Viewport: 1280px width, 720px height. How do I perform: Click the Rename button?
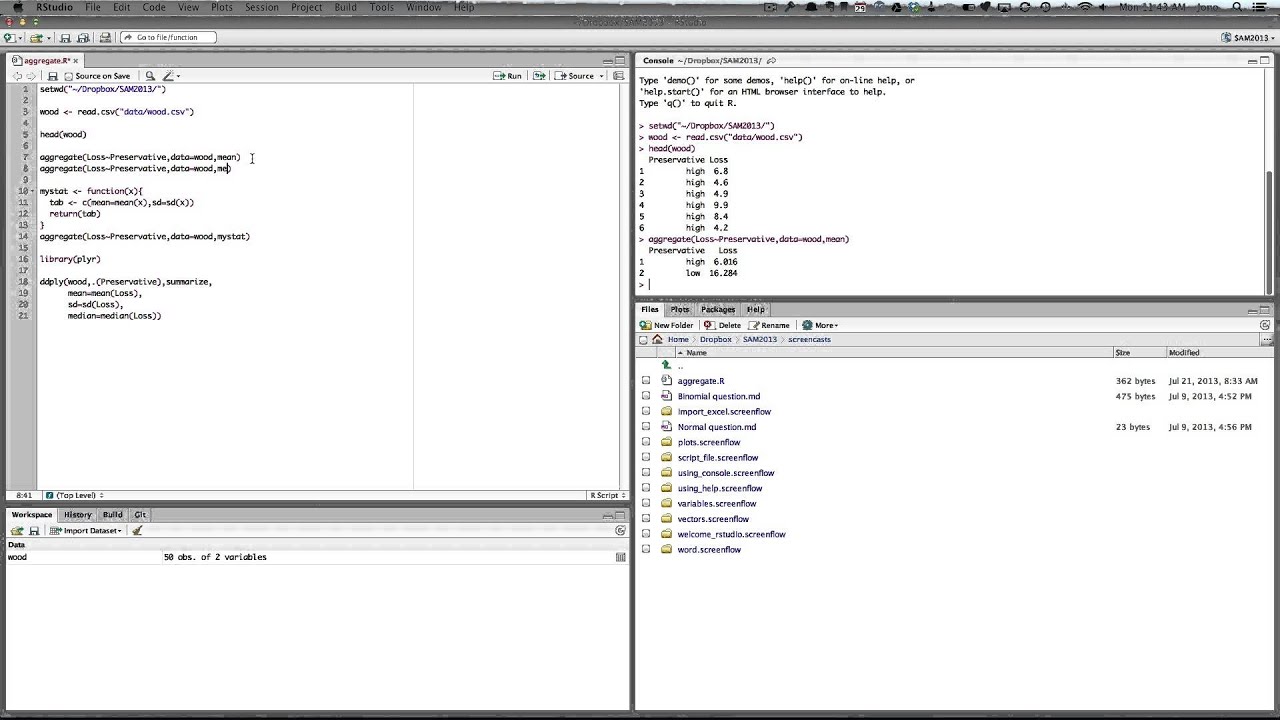(x=769, y=325)
